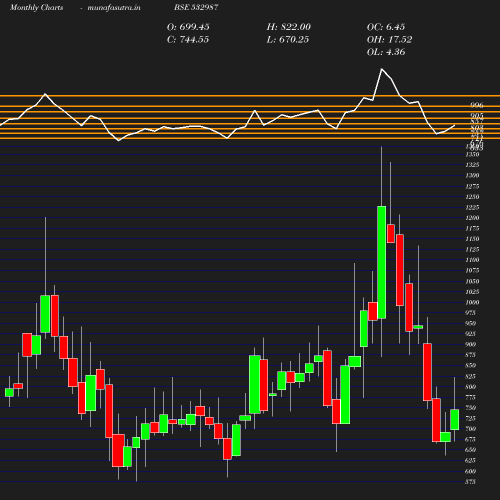Click the "BSE 532987" stock code
The height and width of the screenshot is (500, 500).
(196, 7)
